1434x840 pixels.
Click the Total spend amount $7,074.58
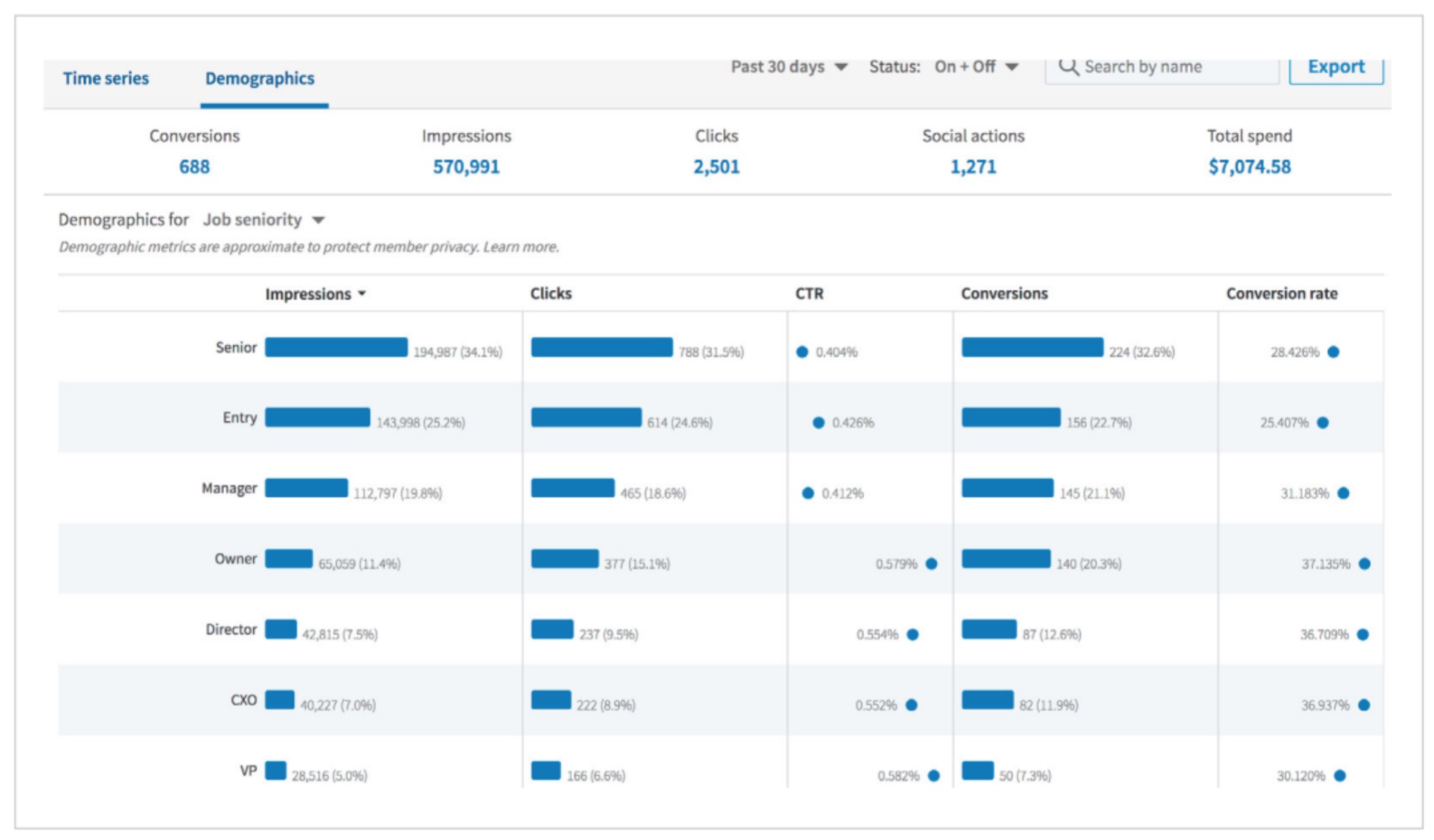point(1249,167)
